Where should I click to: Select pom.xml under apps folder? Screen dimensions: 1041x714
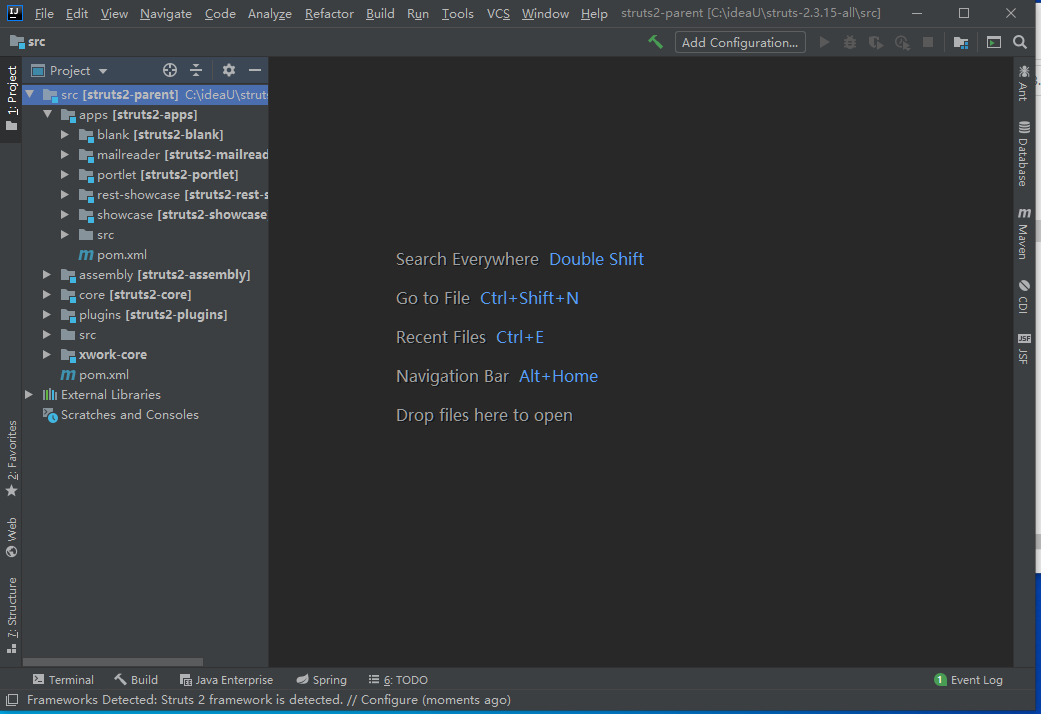[145, 254]
